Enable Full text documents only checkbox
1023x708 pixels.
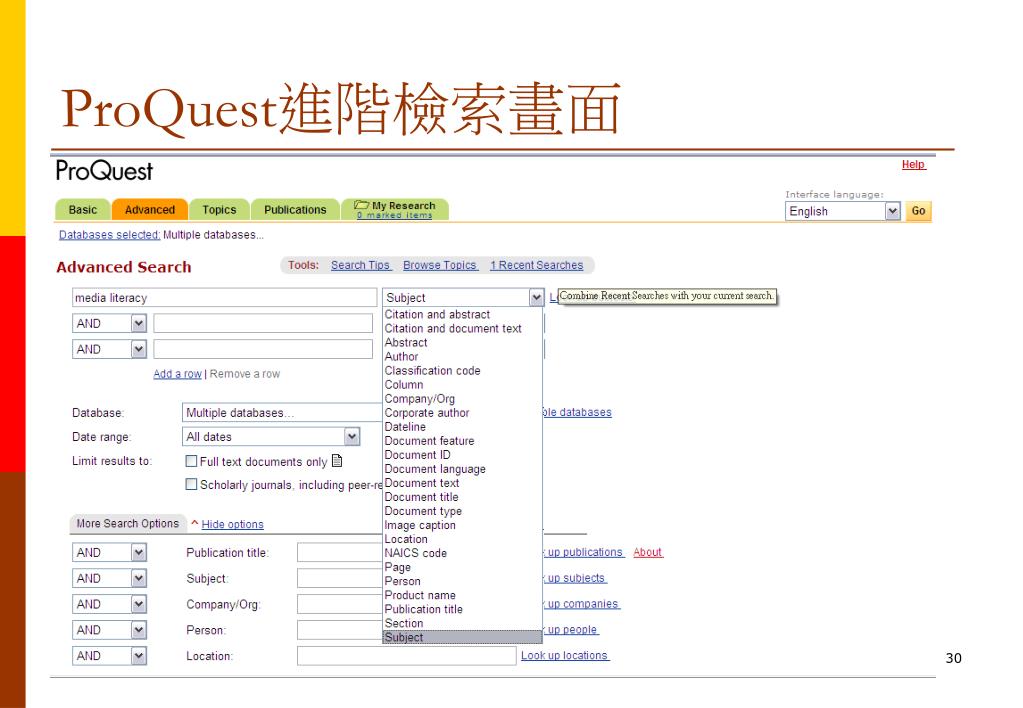[x=191, y=461]
